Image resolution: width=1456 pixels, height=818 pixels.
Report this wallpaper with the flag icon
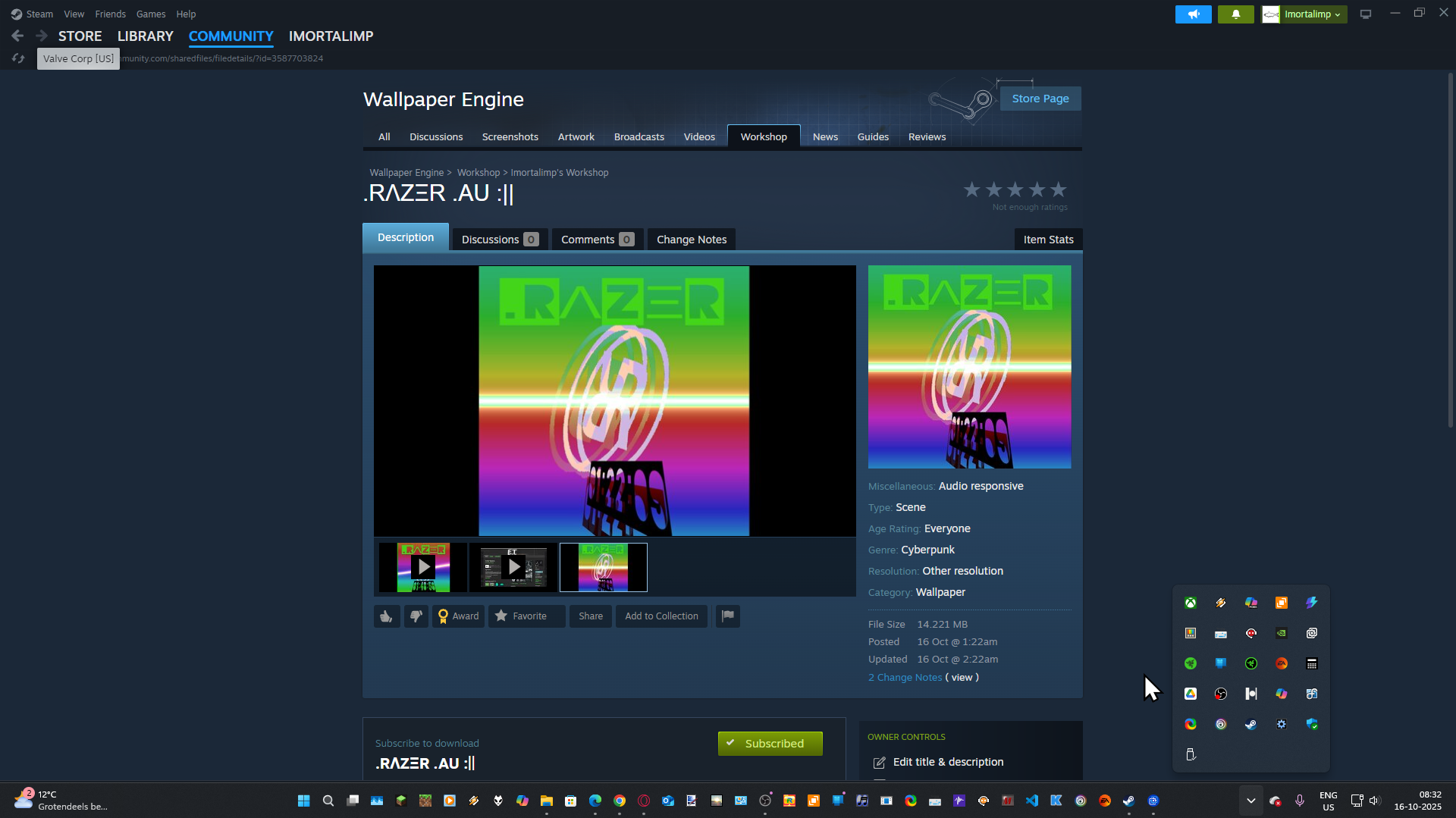pyautogui.click(x=727, y=616)
